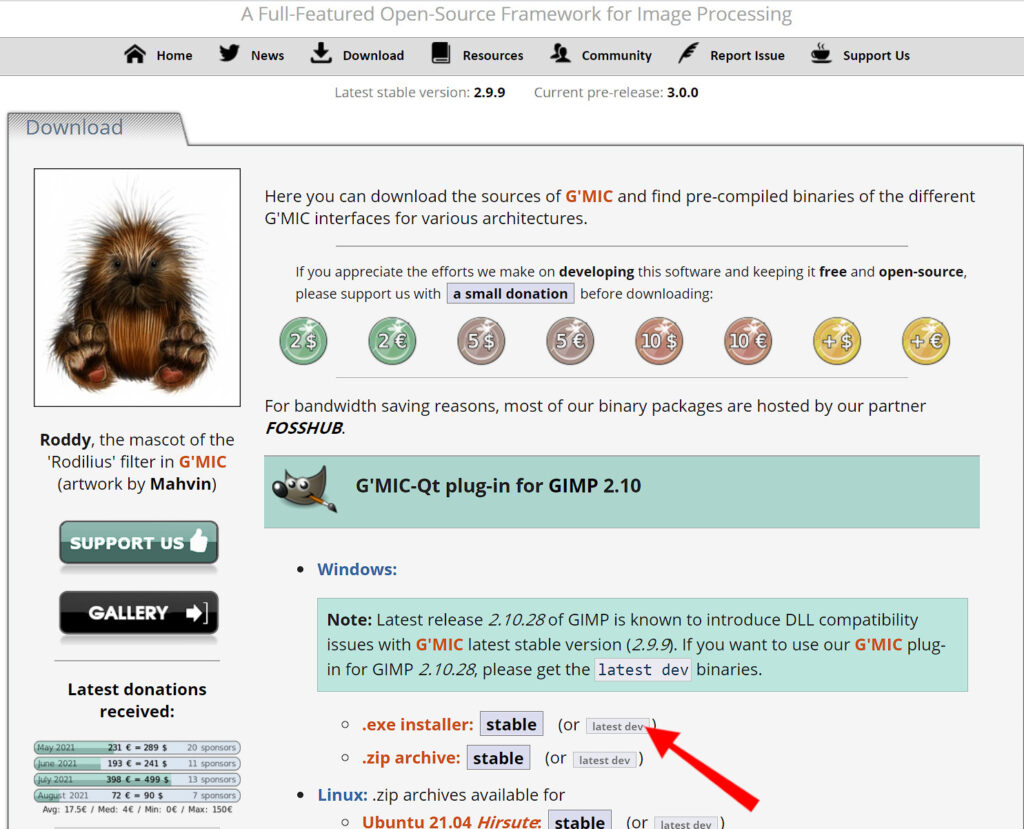Donate with the 2 € coin
Viewport: 1024px width, 829px height.
(392, 341)
